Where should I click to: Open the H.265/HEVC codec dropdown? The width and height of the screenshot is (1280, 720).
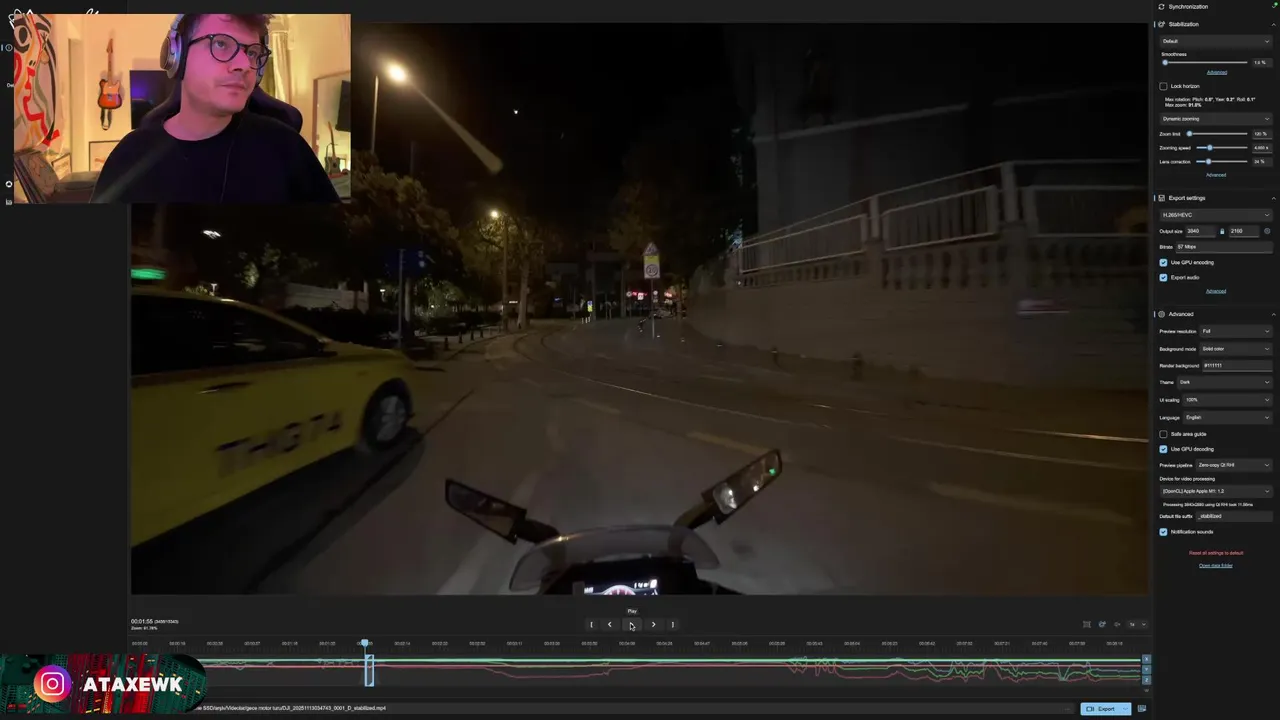pos(1215,215)
